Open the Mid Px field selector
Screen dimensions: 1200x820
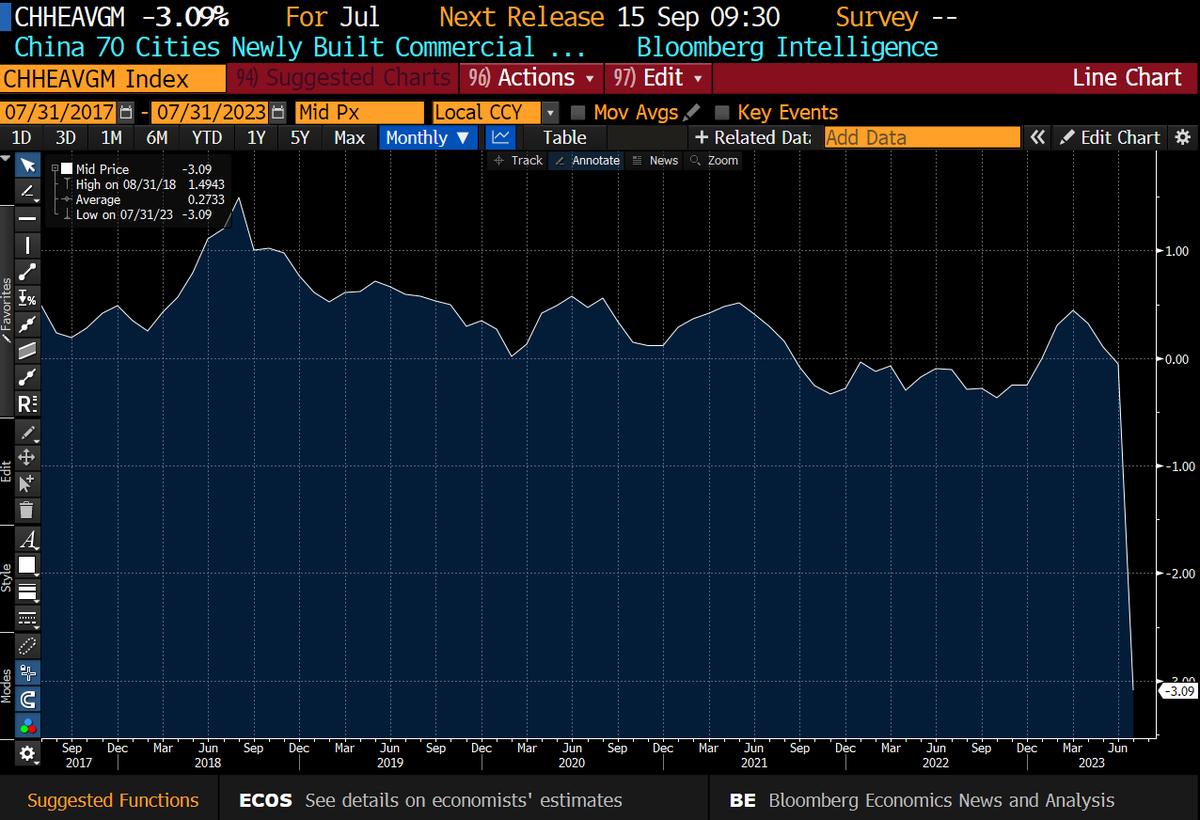click(360, 113)
